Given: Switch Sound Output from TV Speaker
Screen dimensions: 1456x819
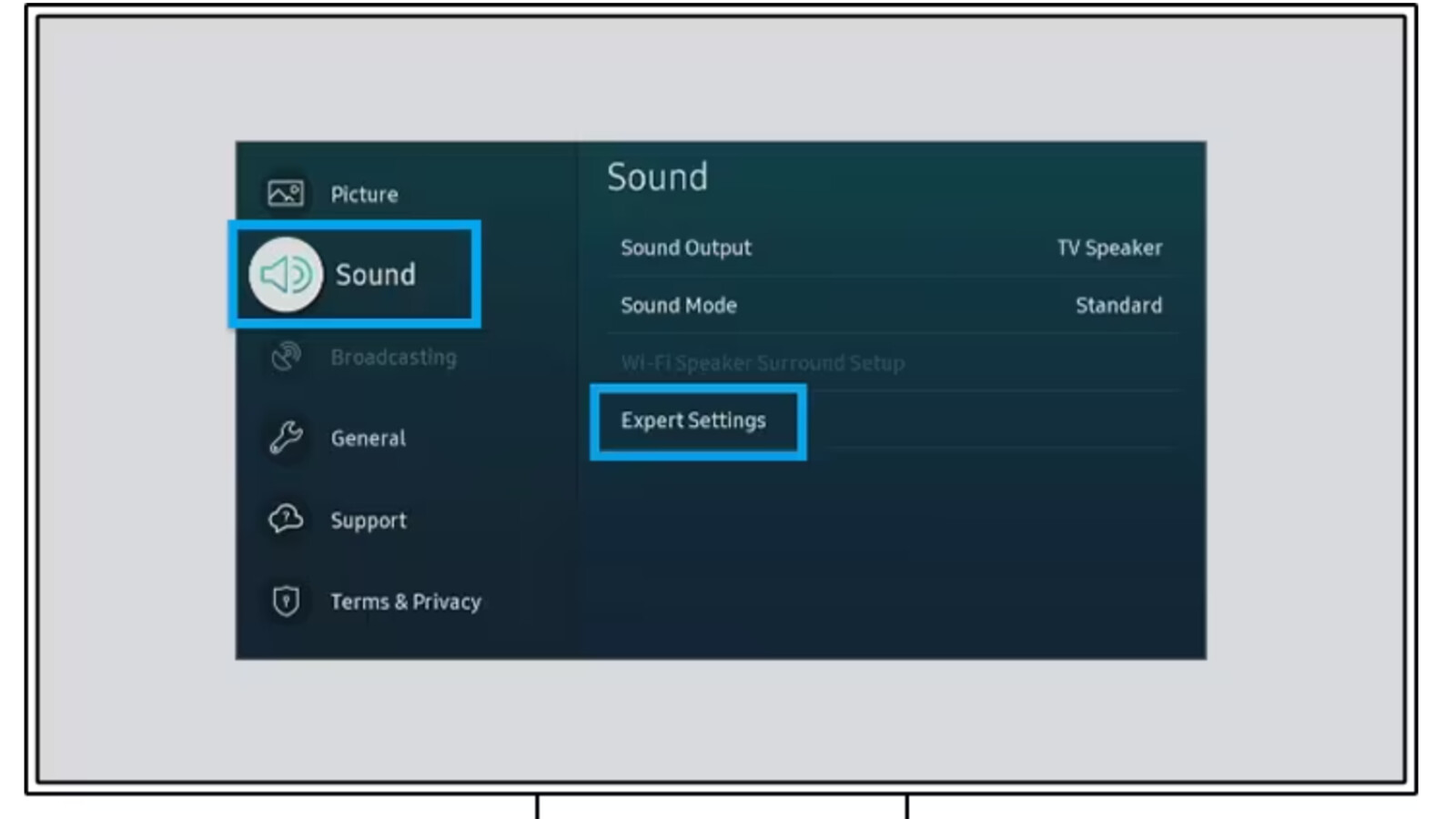Looking at the screenshot, I should [x=1109, y=247].
